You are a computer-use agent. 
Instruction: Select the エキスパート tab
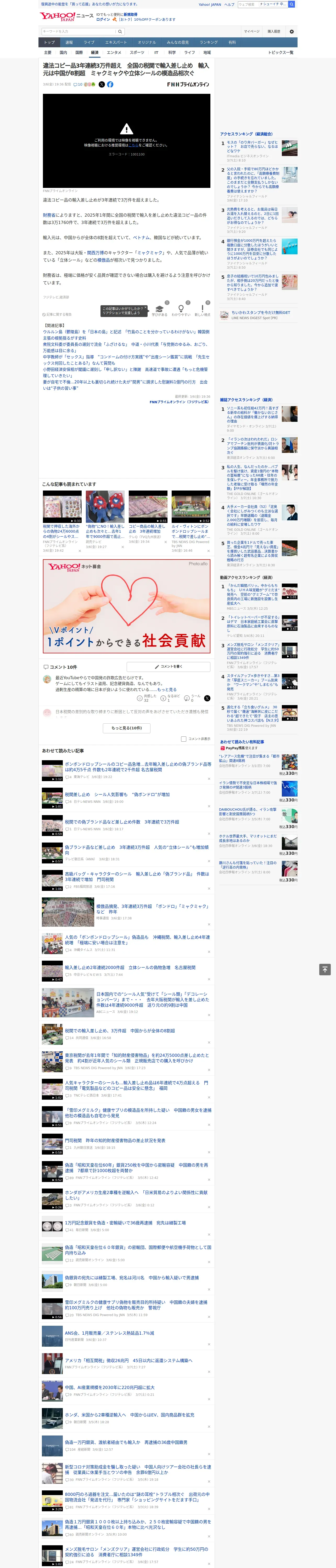(x=116, y=42)
